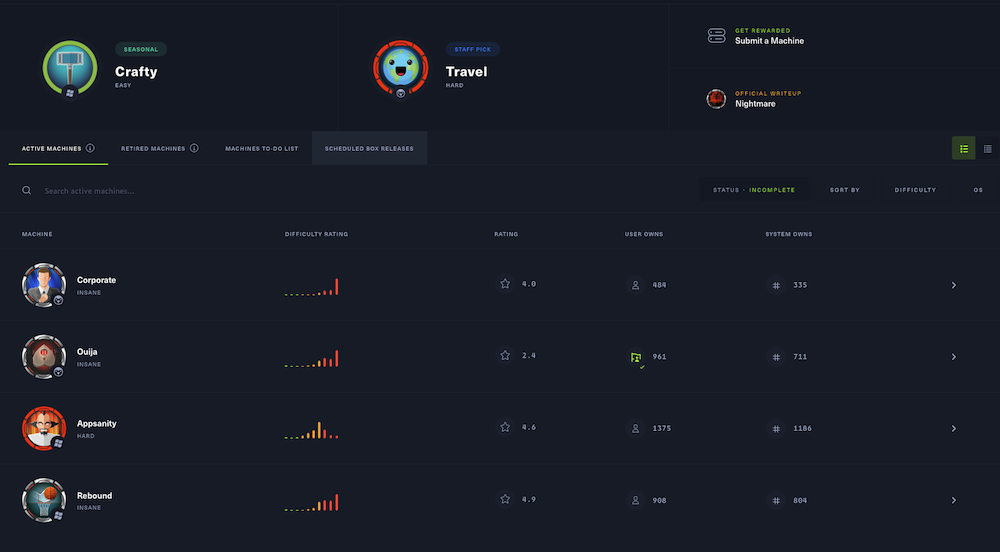Click the star rating icon for Corporate
This screenshot has width=1000, height=552.
pyautogui.click(x=505, y=284)
